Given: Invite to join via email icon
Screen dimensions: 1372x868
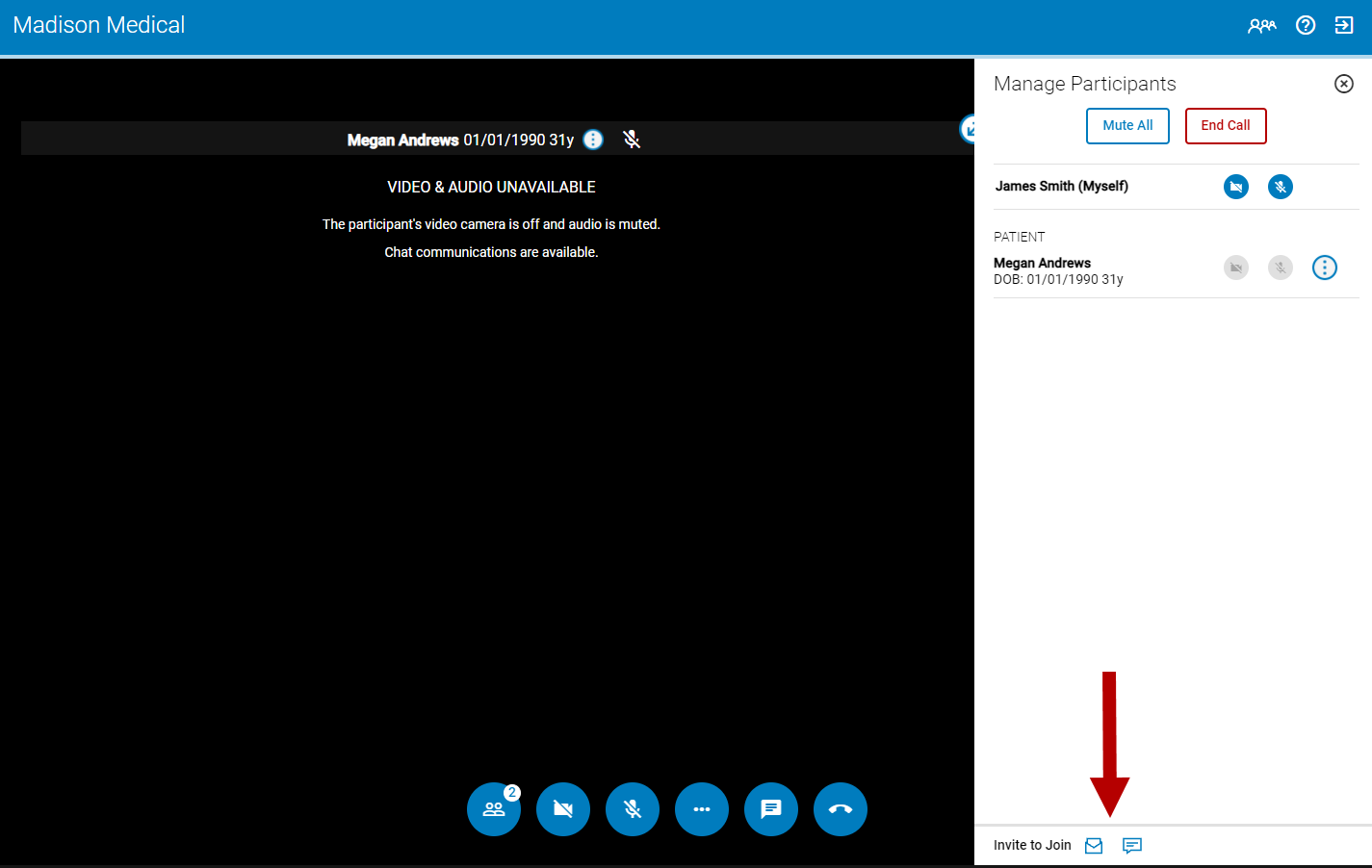Looking at the screenshot, I should pos(1094,846).
